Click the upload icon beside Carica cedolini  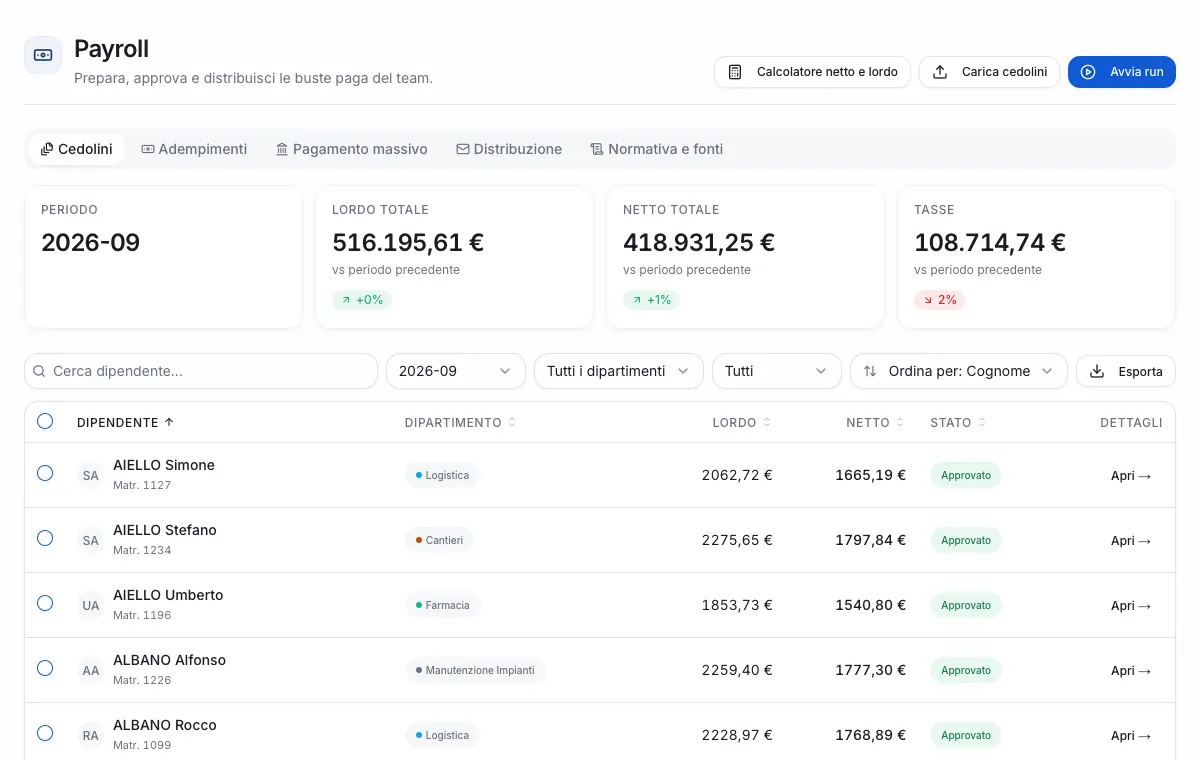(940, 72)
